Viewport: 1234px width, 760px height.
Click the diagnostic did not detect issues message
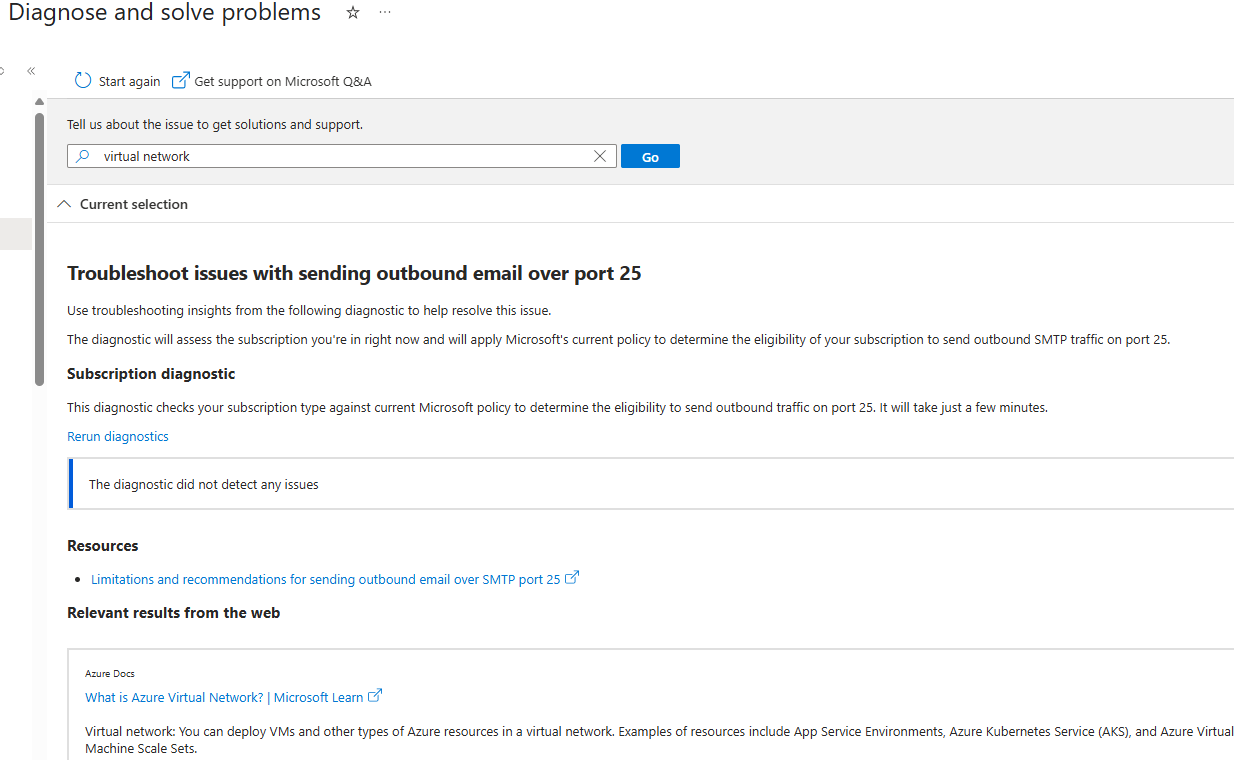tap(204, 484)
